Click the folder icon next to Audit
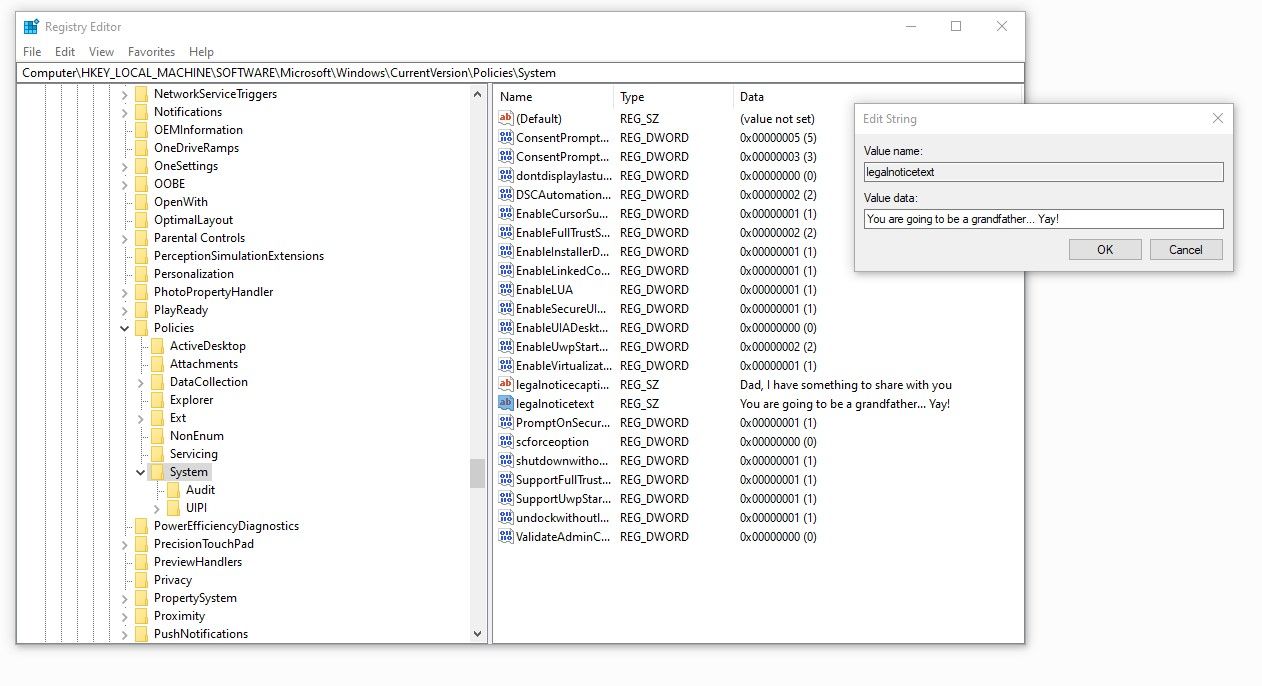The width and height of the screenshot is (1262, 686). coord(173,490)
